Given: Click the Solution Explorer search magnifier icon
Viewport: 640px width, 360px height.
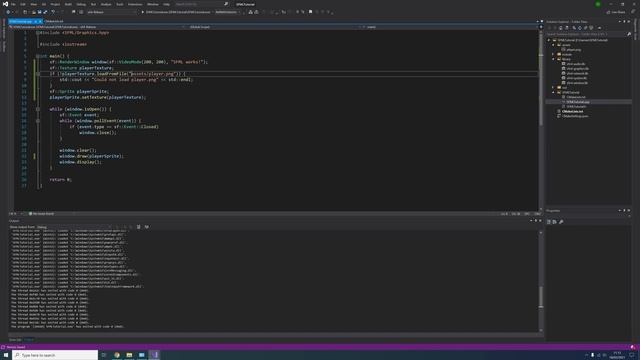Looking at the screenshot, I should [x=629, y=34].
